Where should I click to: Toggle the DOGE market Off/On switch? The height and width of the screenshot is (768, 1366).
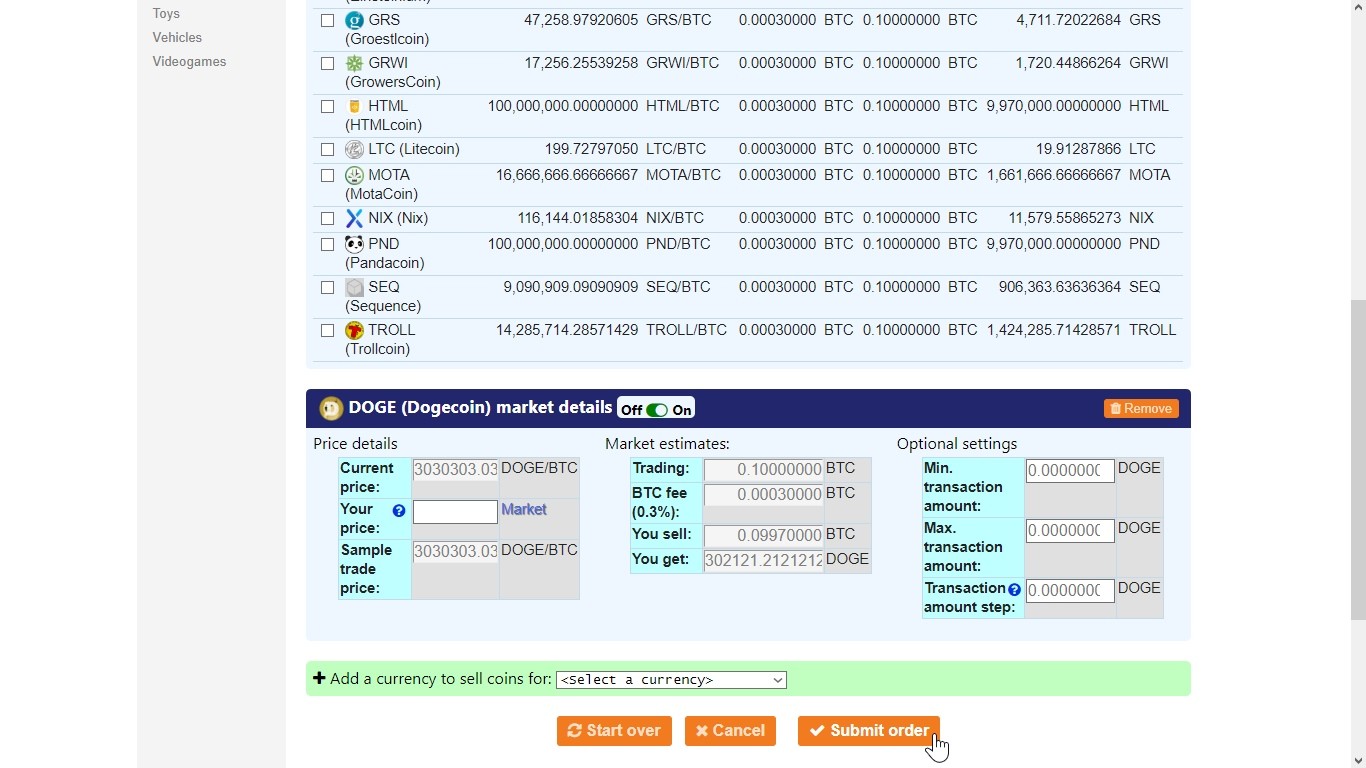[x=656, y=410]
